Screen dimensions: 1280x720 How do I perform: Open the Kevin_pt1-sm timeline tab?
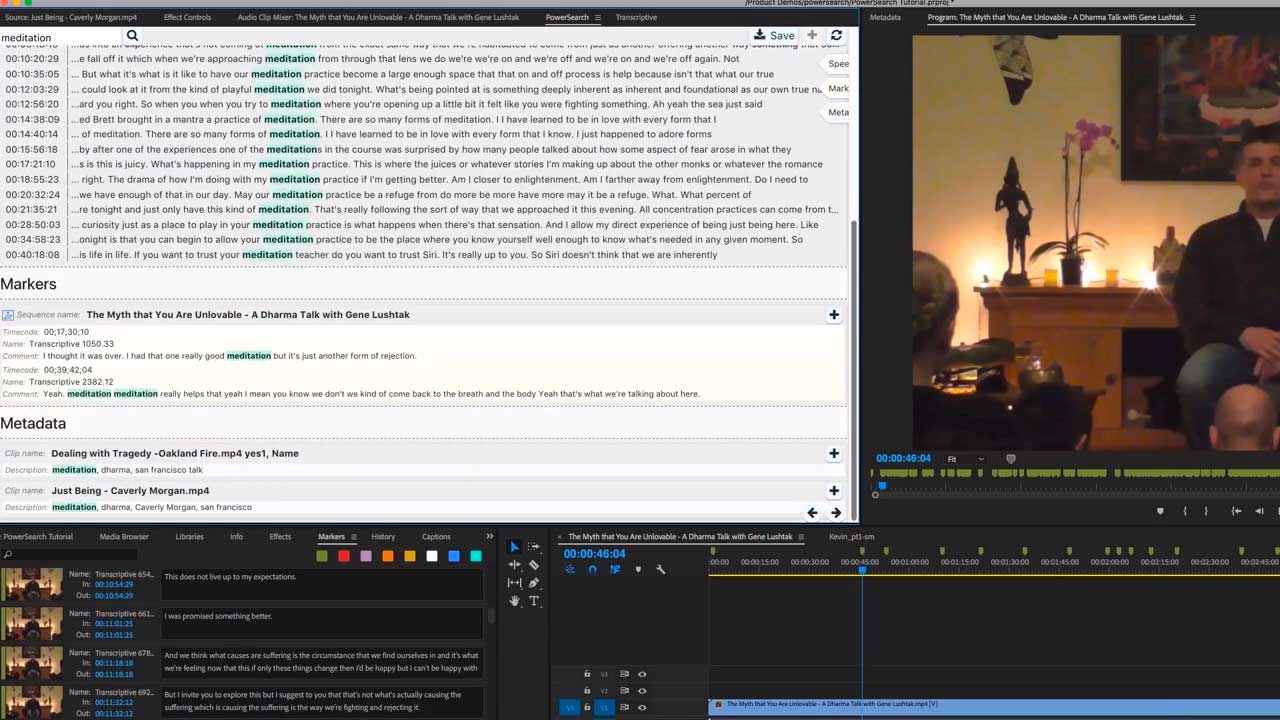point(851,537)
